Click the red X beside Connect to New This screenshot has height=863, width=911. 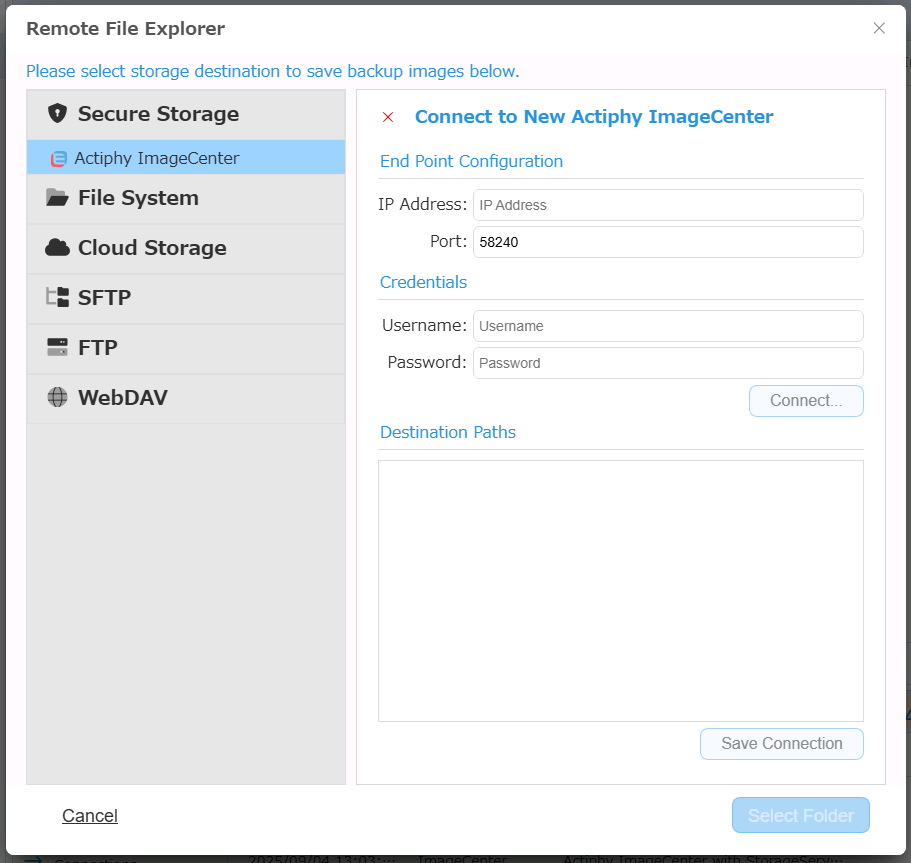pyautogui.click(x=388, y=117)
